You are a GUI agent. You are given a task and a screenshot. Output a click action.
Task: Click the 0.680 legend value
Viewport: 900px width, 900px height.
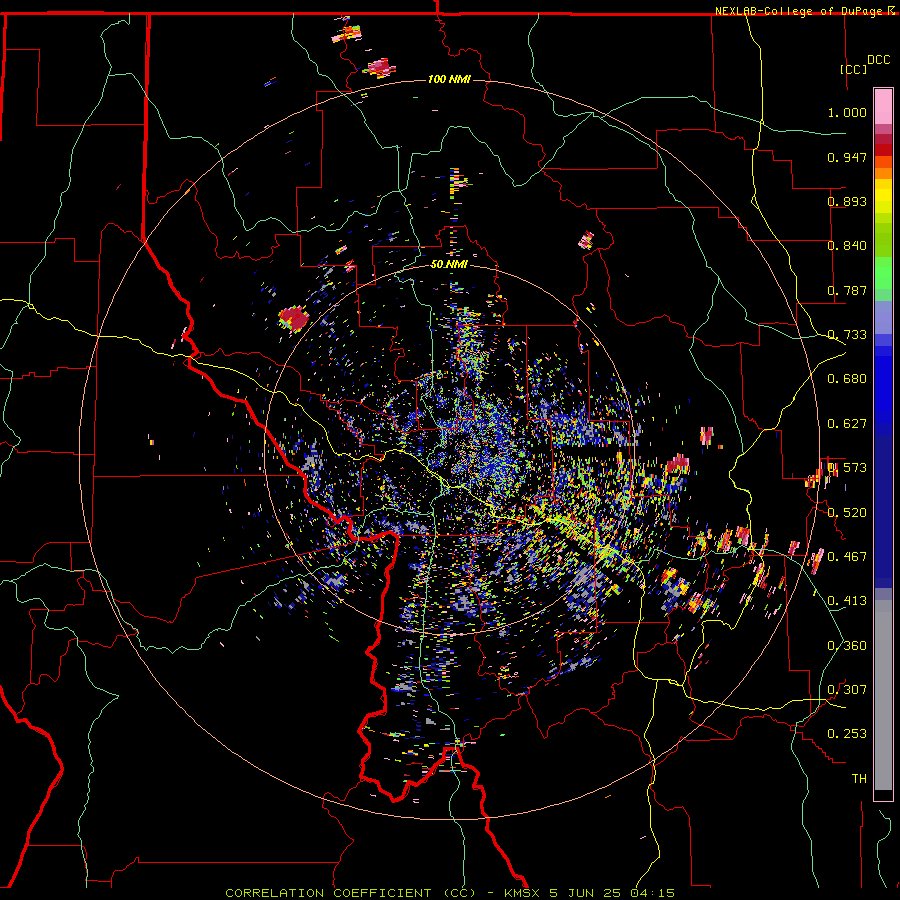847,379
